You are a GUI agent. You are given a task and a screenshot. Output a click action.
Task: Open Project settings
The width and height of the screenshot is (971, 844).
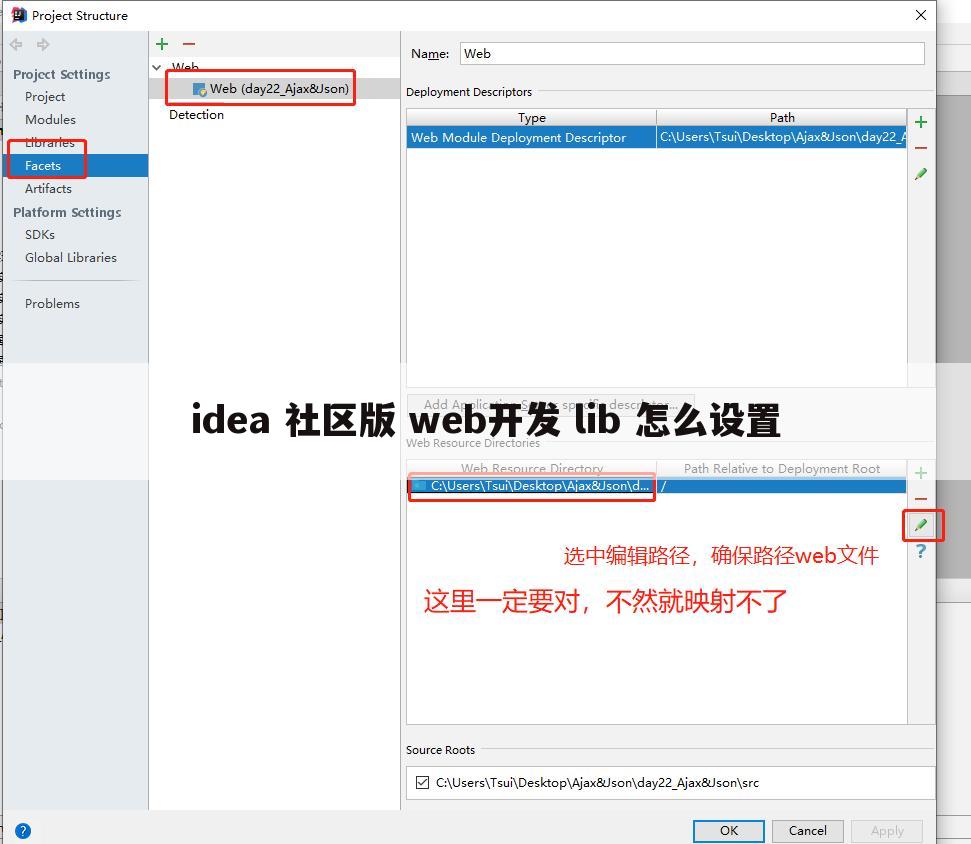tap(45, 97)
